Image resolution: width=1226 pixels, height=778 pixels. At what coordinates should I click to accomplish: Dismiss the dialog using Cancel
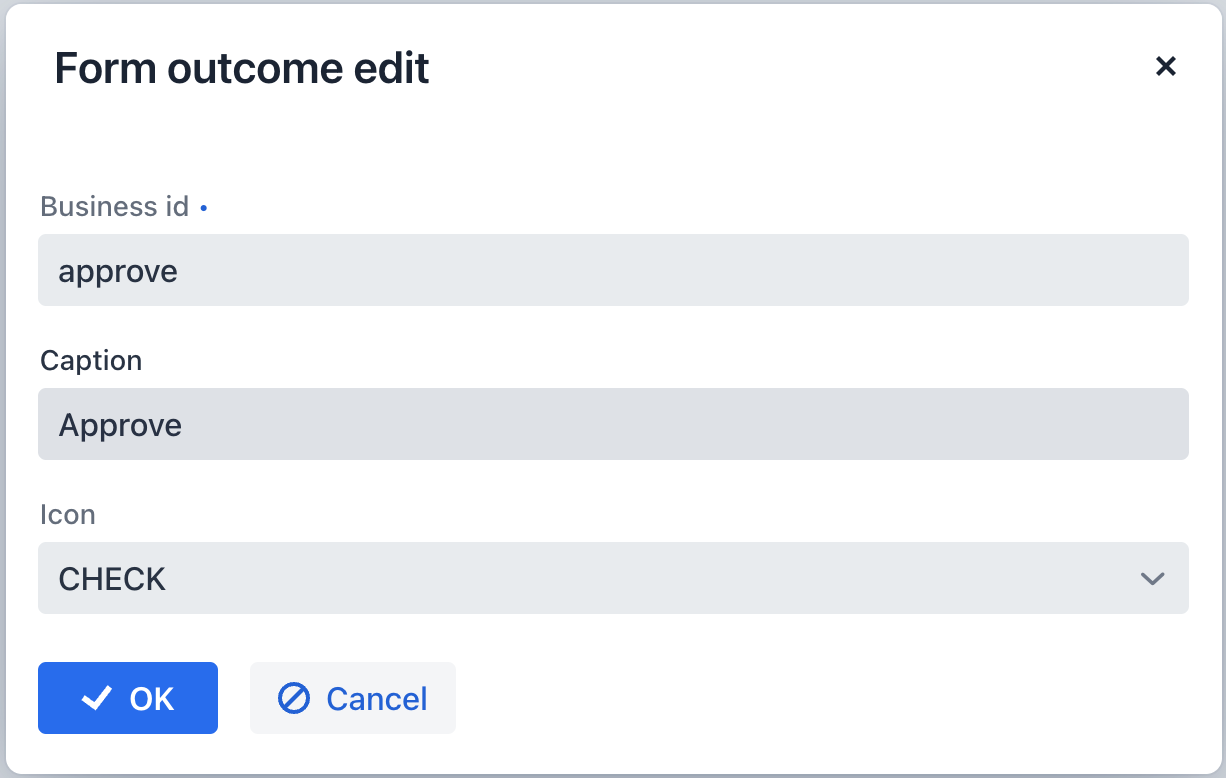[352, 698]
